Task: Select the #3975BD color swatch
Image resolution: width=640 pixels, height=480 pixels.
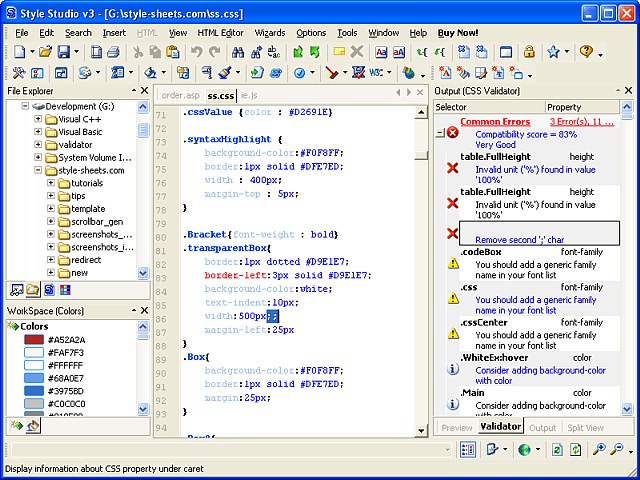Action: (x=34, y=391)
